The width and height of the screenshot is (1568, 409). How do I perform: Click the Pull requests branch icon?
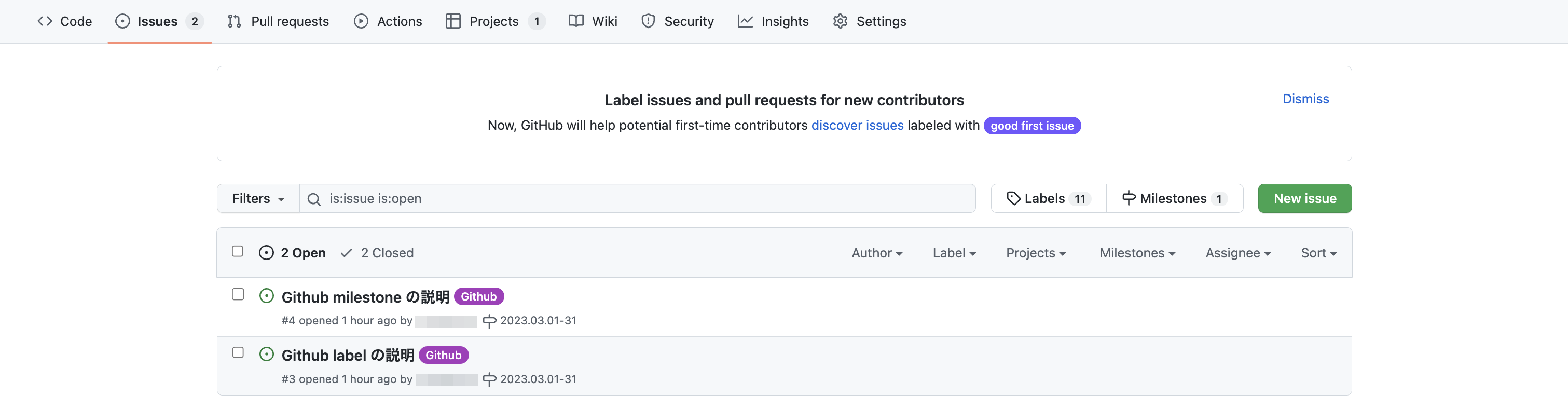click(x=235, y=21)
